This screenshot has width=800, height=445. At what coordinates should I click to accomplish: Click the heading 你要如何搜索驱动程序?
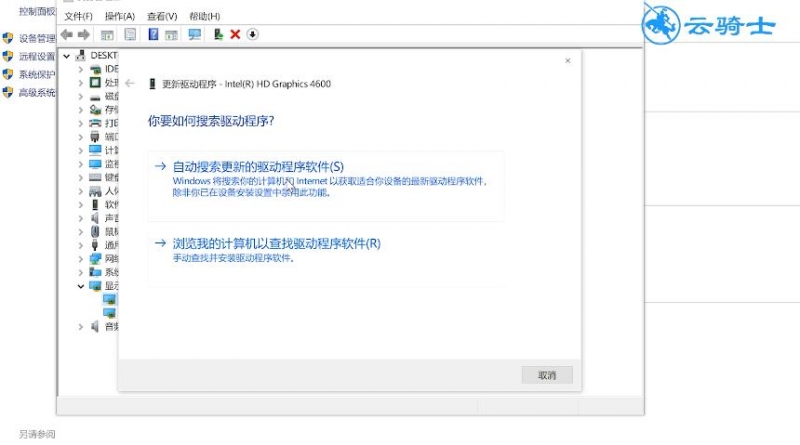(x=211, y=121)
